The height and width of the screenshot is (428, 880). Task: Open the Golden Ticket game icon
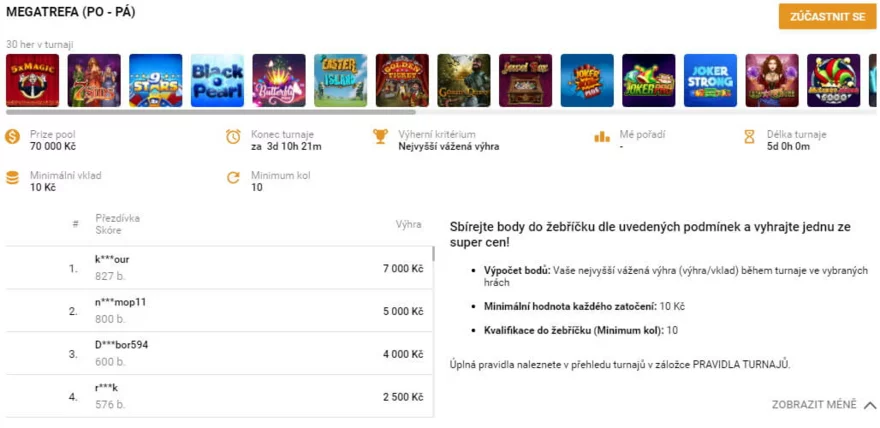[x=402, y=81]
